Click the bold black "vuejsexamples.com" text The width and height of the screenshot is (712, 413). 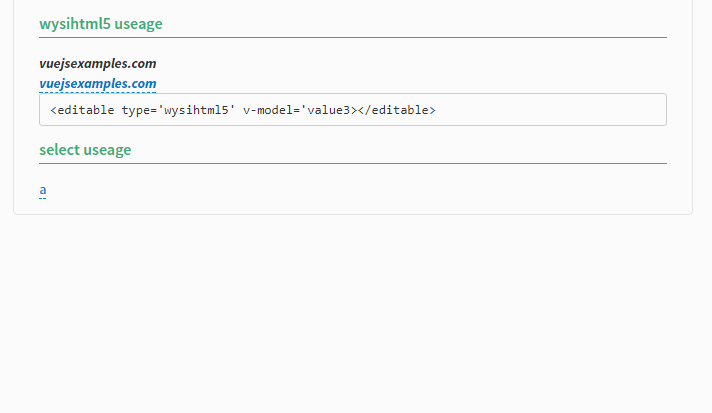pyautogui.click(x=97, y=63)
